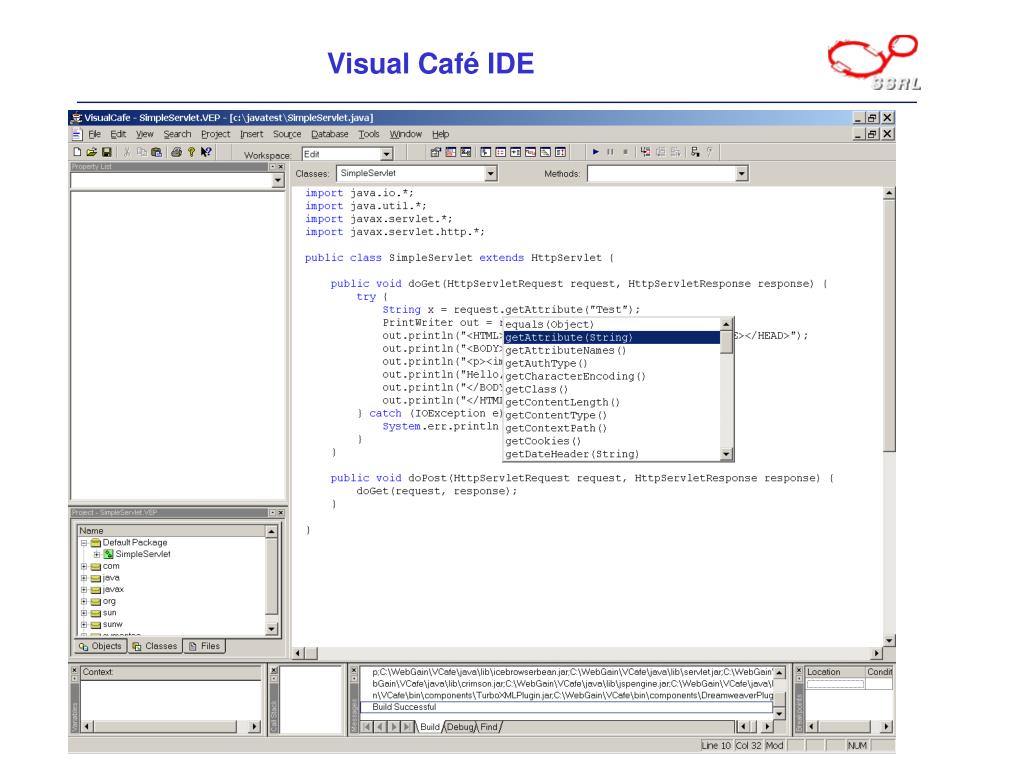The width and height of the screenshot is (1024, 768).
Task: Open the Database menu
Action: pos(330,135)
